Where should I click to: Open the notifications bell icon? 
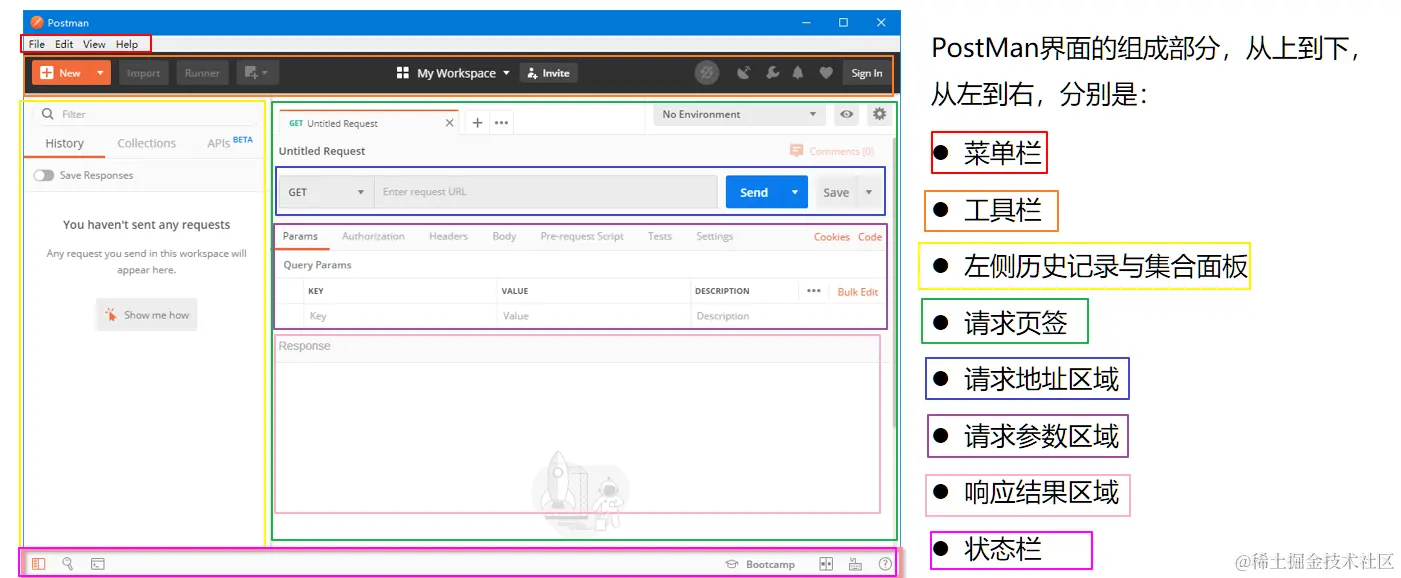pyautogui.click(x=798, y=73)
